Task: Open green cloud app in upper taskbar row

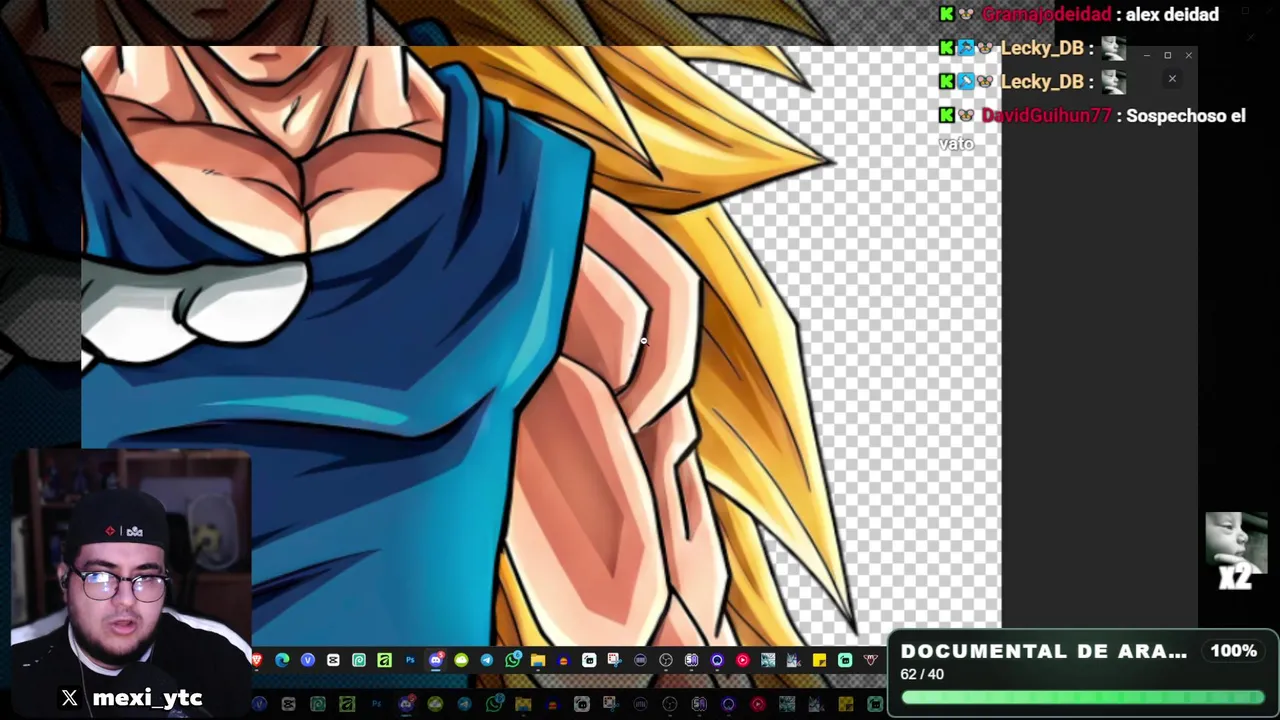Action: coord(461,660)
